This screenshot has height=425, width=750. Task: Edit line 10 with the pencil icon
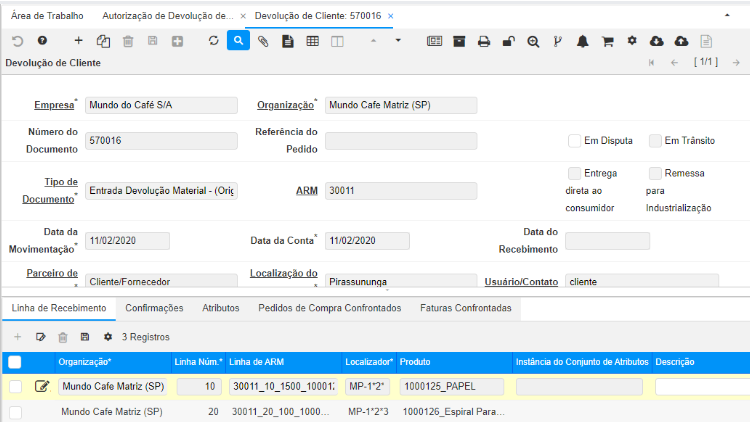click(42, 386)
